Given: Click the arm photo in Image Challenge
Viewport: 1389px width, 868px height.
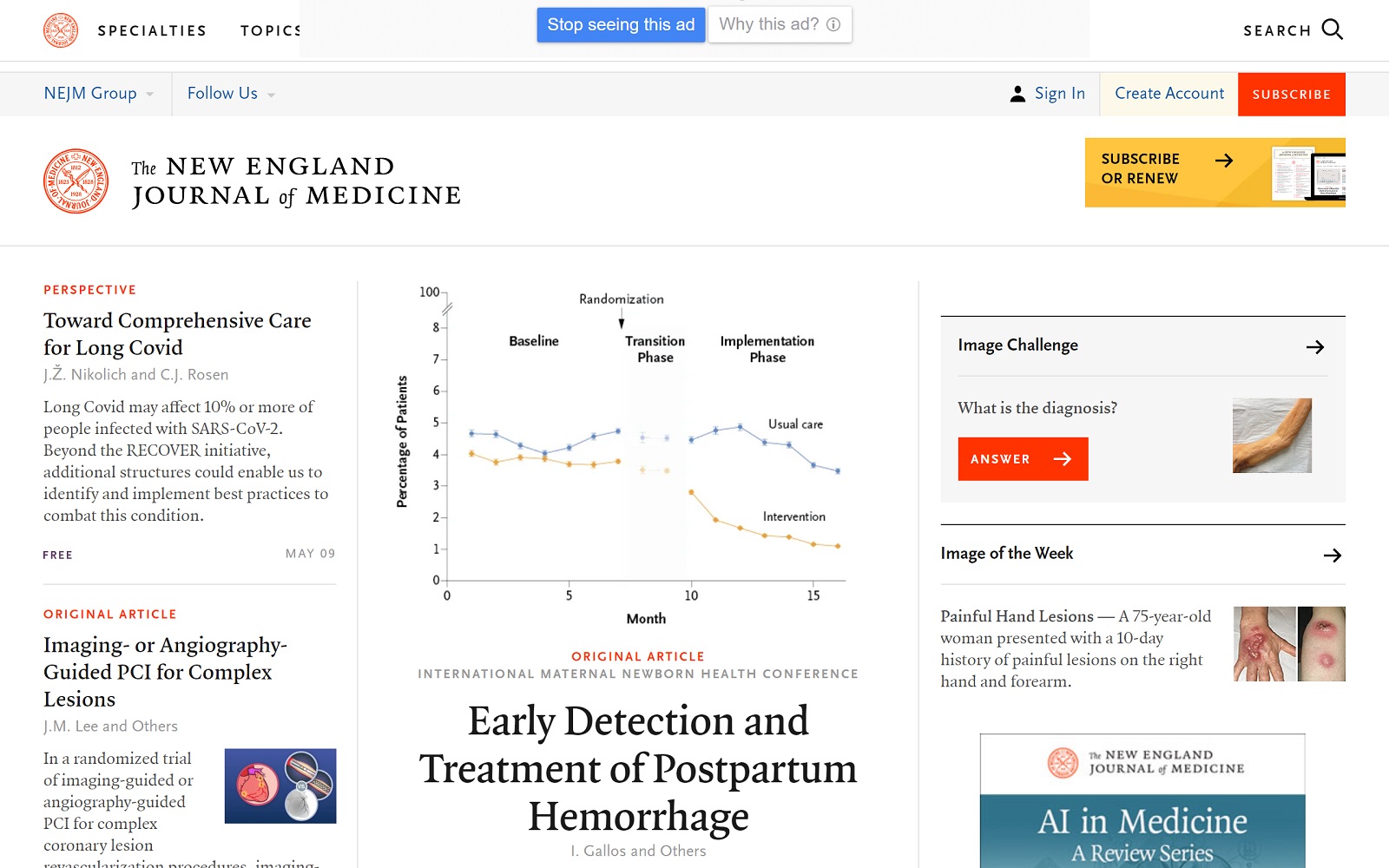Looking at the screenshot, I should tap(1272, 436).
